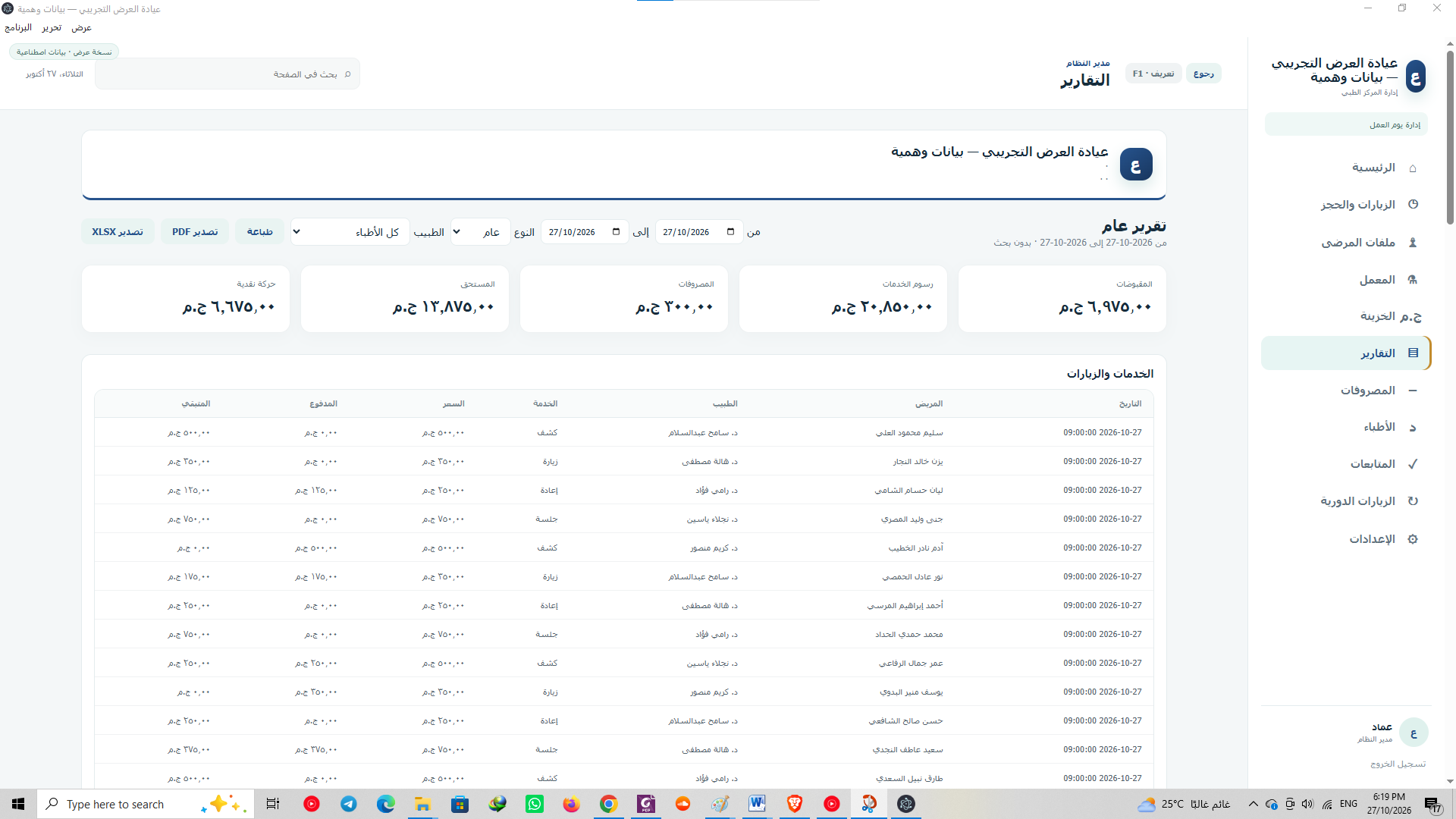Click the المصروفات minus icon
This screenshot has height=819, width=1456.
(x=1413, y=391)
